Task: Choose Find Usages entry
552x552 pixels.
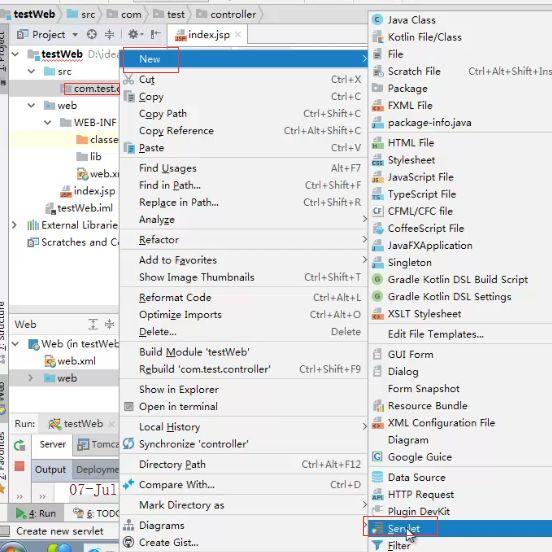Action: [x=244, y=168]
